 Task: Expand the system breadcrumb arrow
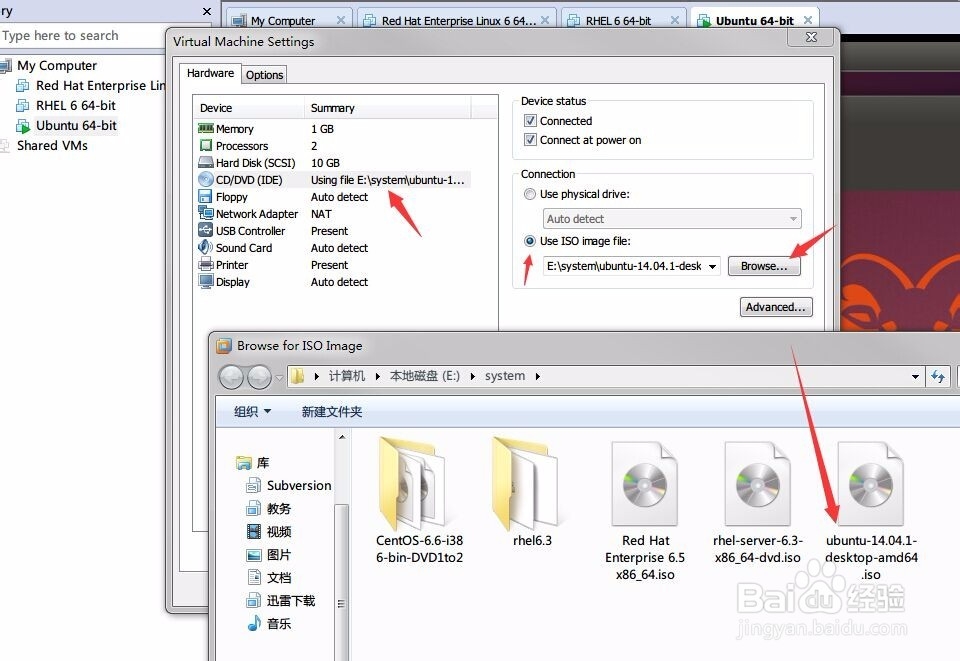tap(538, 376)
